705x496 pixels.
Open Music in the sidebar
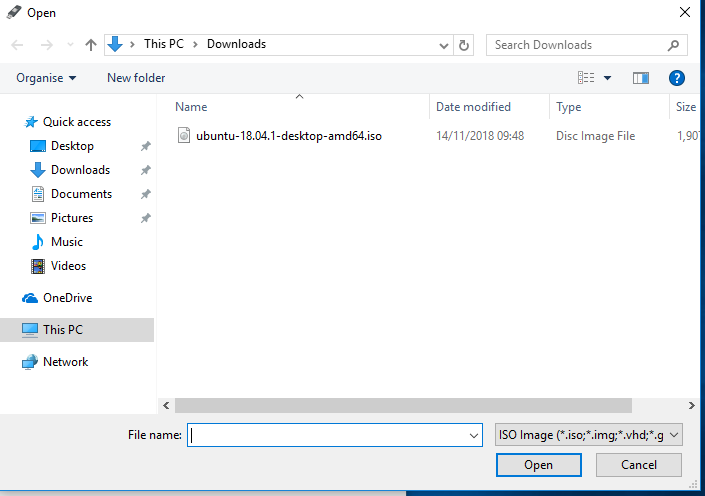coord(67,242)
